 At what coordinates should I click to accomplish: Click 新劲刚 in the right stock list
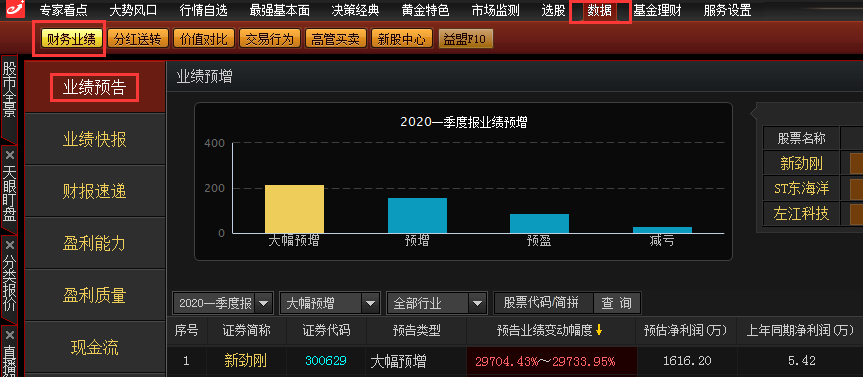tap(801, 163)
